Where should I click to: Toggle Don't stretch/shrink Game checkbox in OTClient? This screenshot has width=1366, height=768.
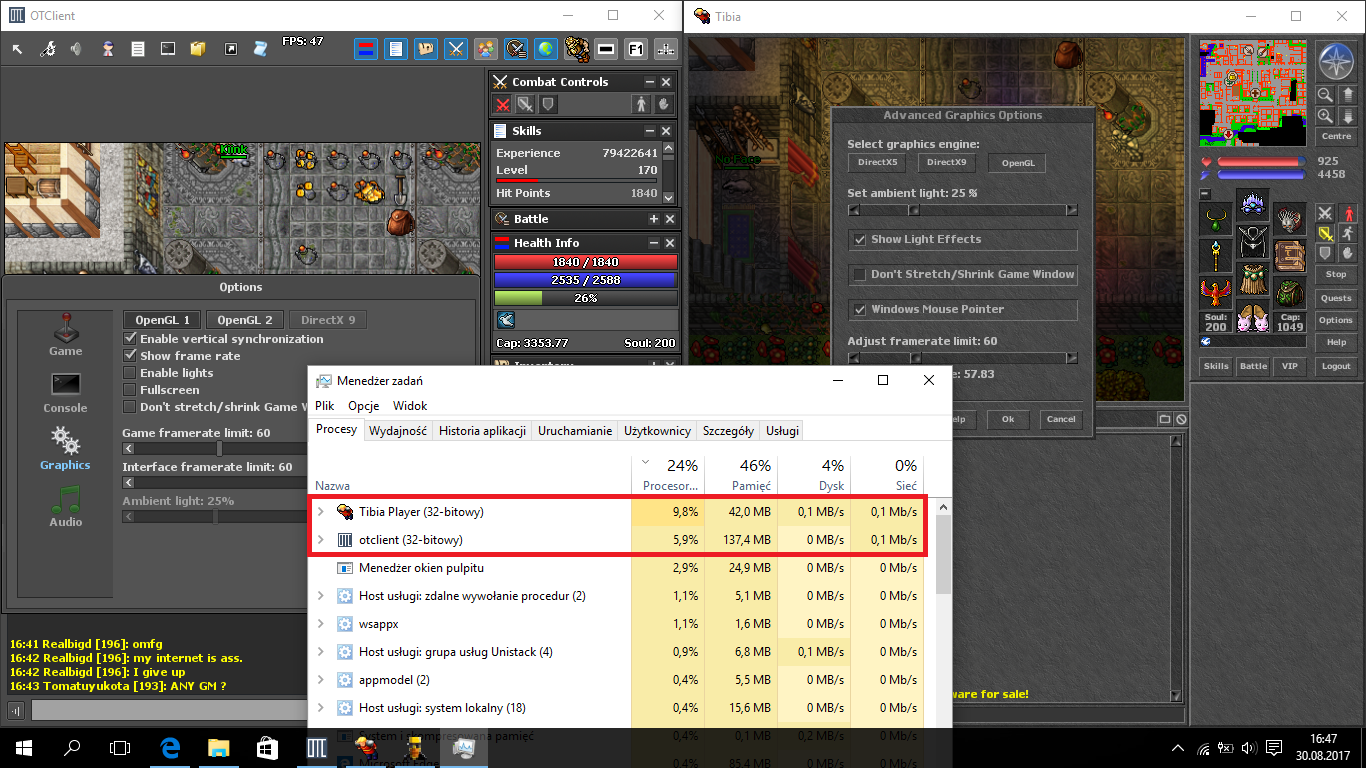(129, 407)
